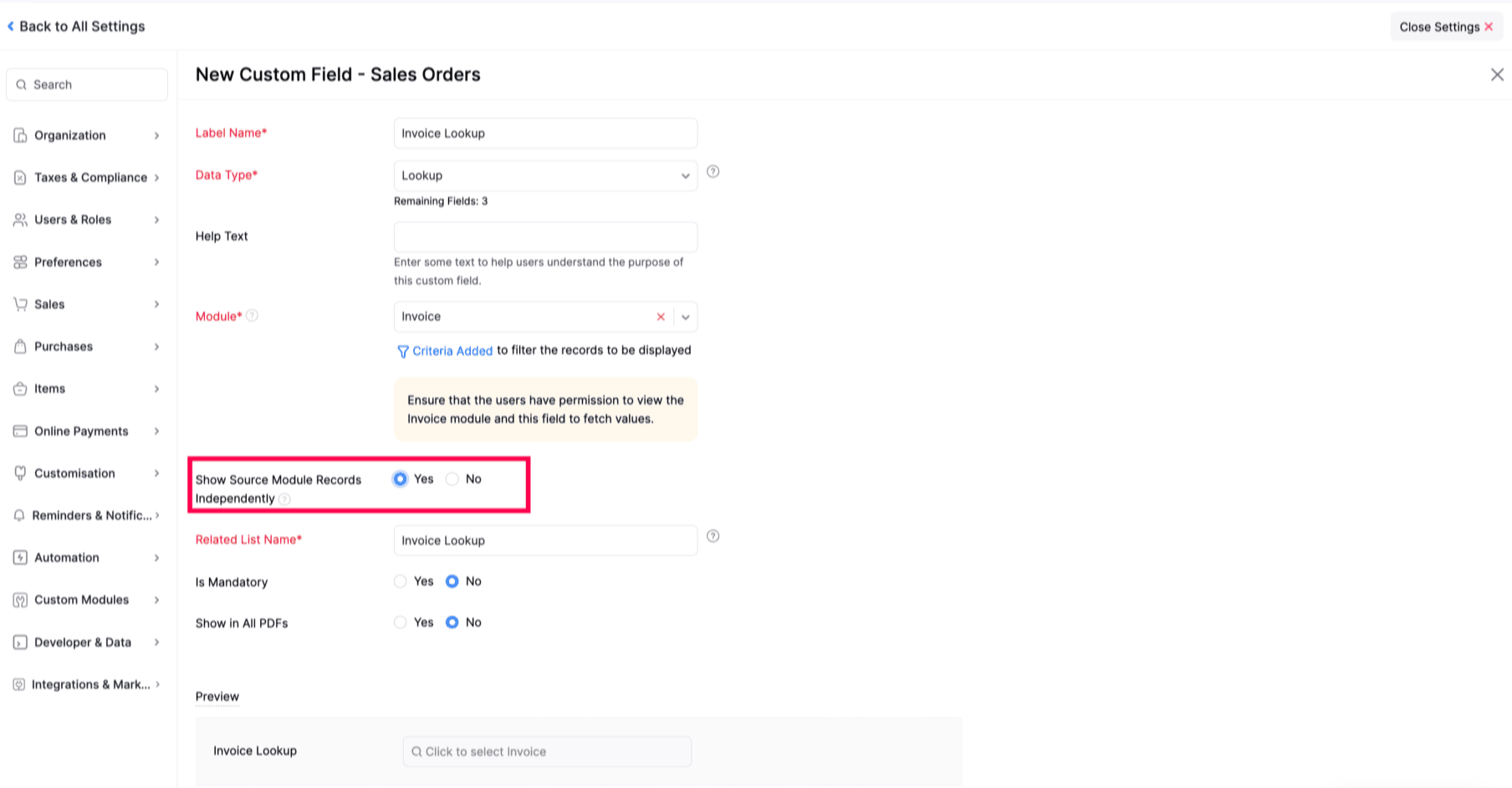Select No for Is Mandatory

coord(452,581)
